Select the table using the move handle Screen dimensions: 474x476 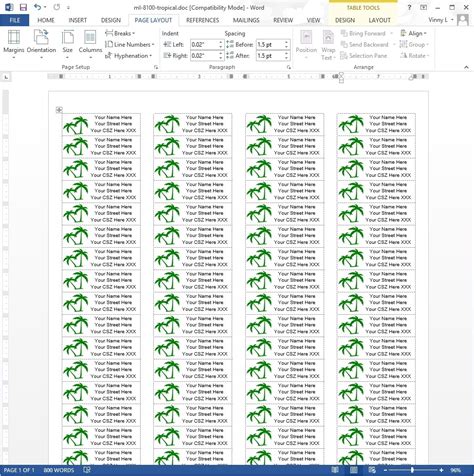(x=59, y=109)
